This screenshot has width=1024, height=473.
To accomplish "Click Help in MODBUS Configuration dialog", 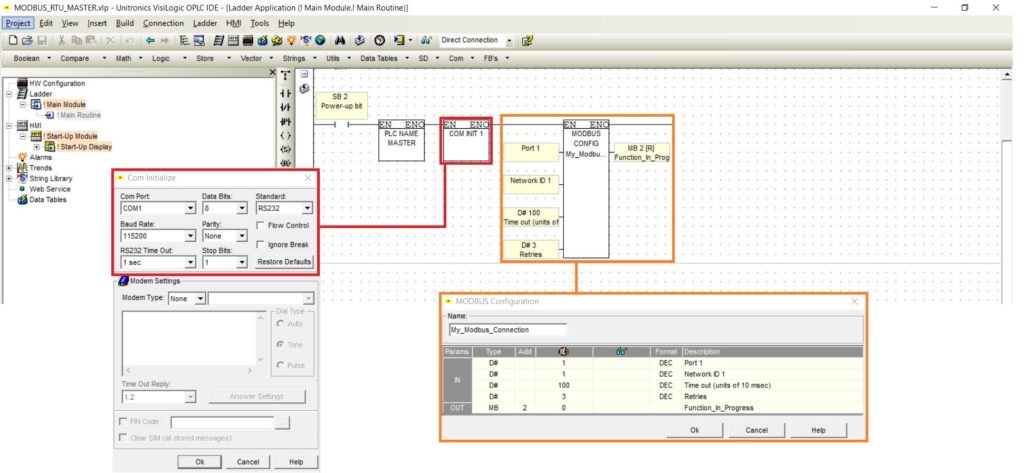I will tap(818, 430).
